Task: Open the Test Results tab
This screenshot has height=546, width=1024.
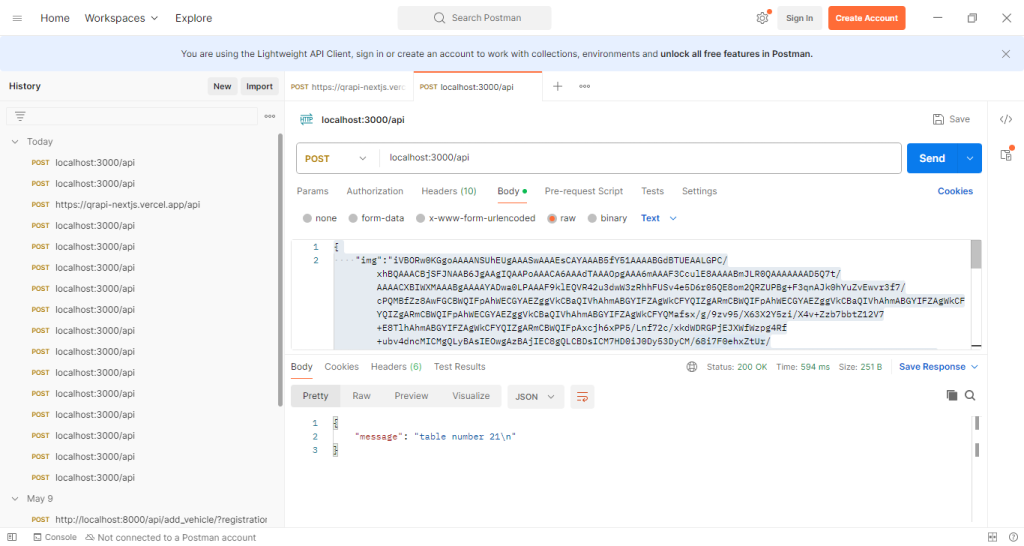Action: click(460, 367)
